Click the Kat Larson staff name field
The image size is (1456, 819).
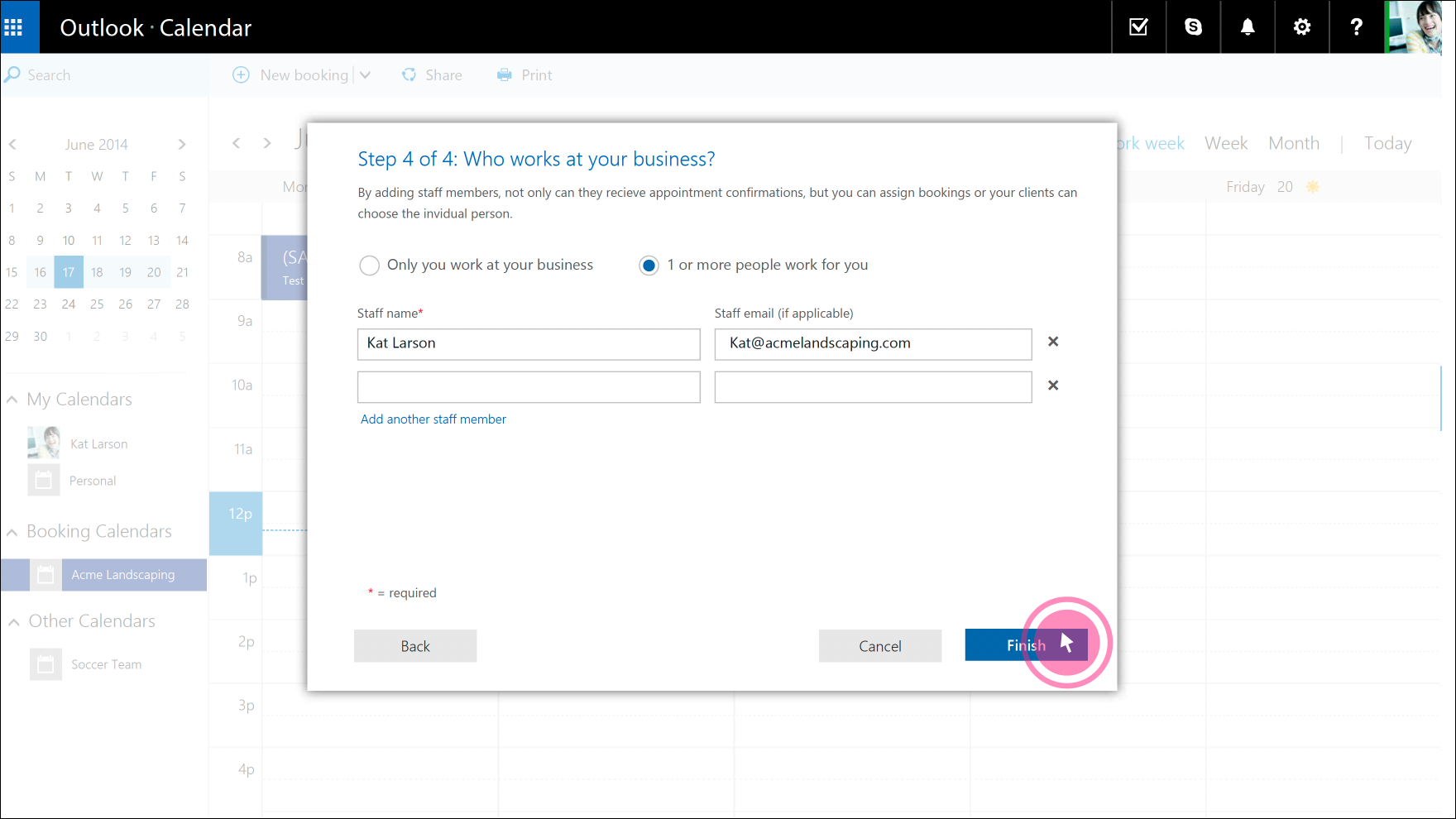529,344
